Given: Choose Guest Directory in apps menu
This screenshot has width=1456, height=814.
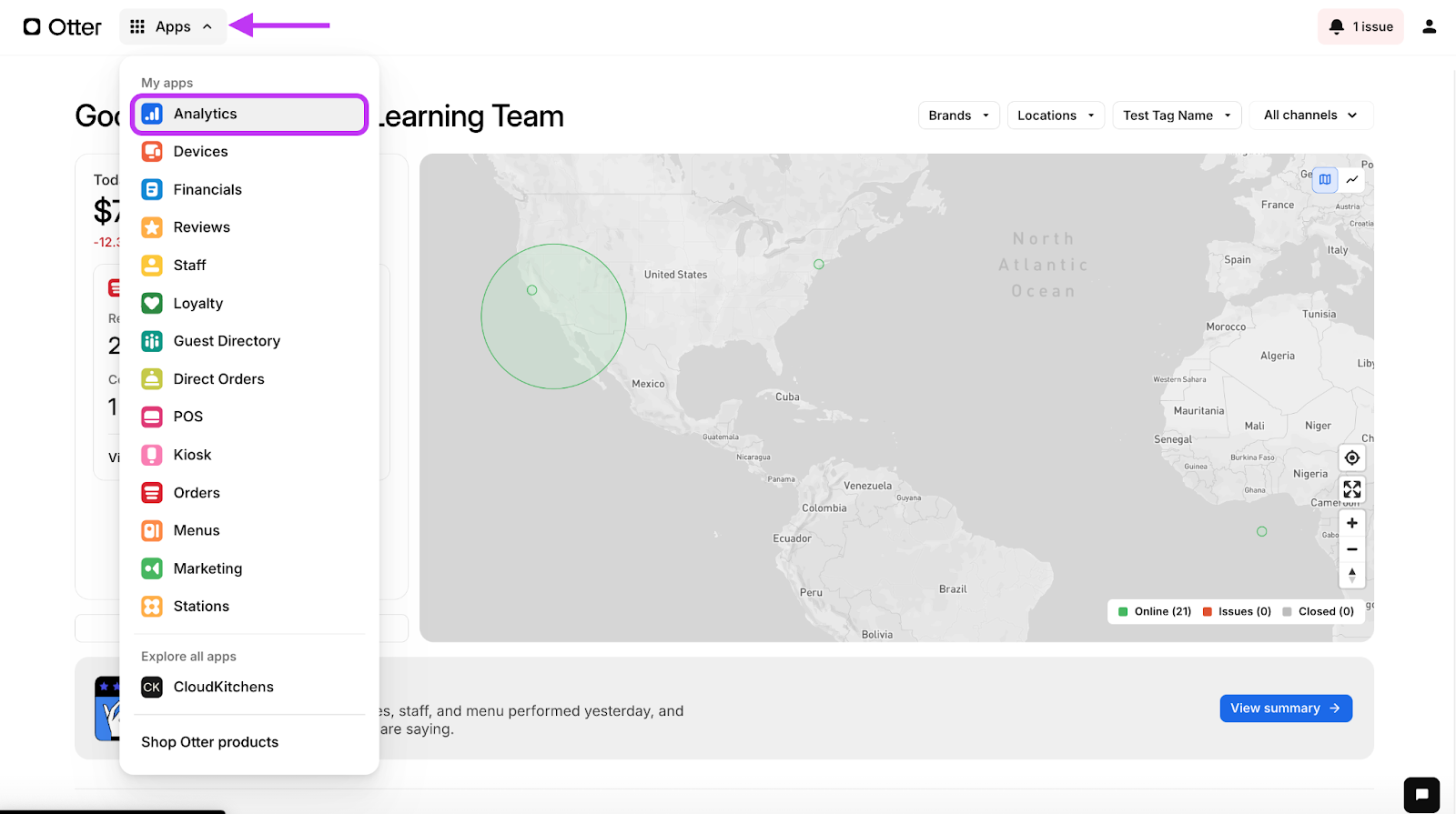Looking at the screenshot, I should 227,341.
